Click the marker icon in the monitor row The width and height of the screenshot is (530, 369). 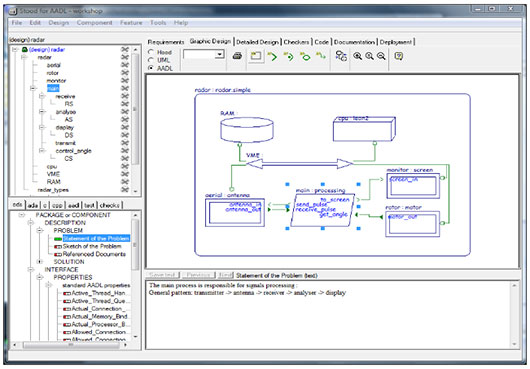tap(125, 80)
